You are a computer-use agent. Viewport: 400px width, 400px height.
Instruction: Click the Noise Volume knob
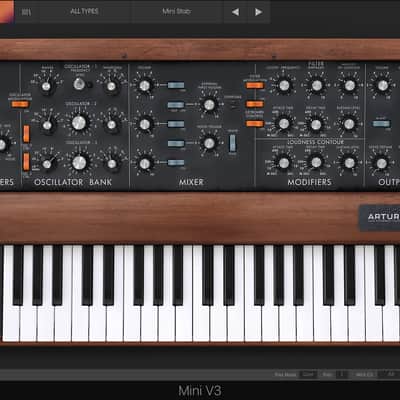tap(209, 143)
